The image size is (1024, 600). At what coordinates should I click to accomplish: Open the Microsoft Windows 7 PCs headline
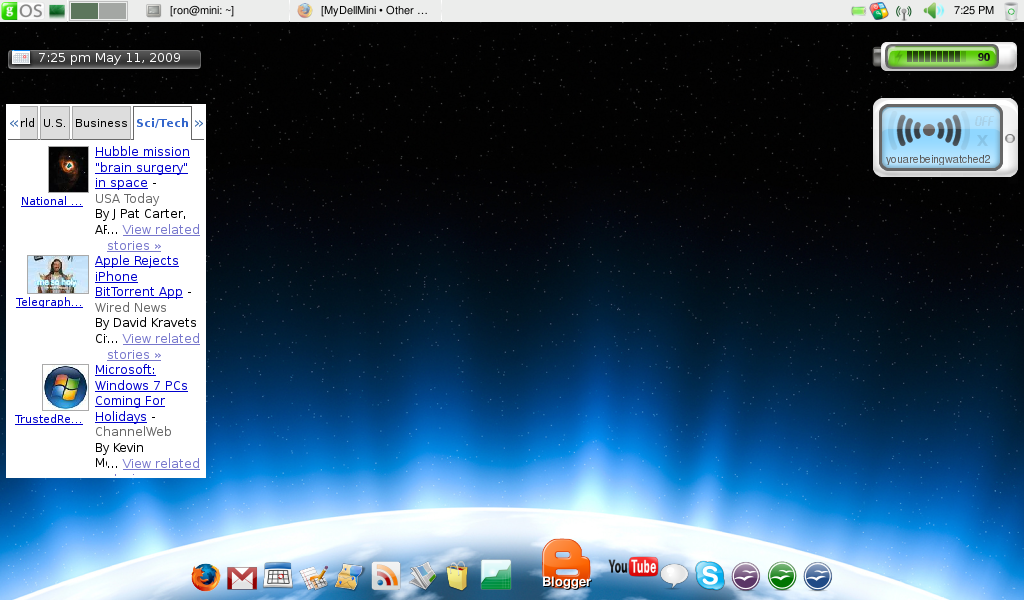point(141,393)
